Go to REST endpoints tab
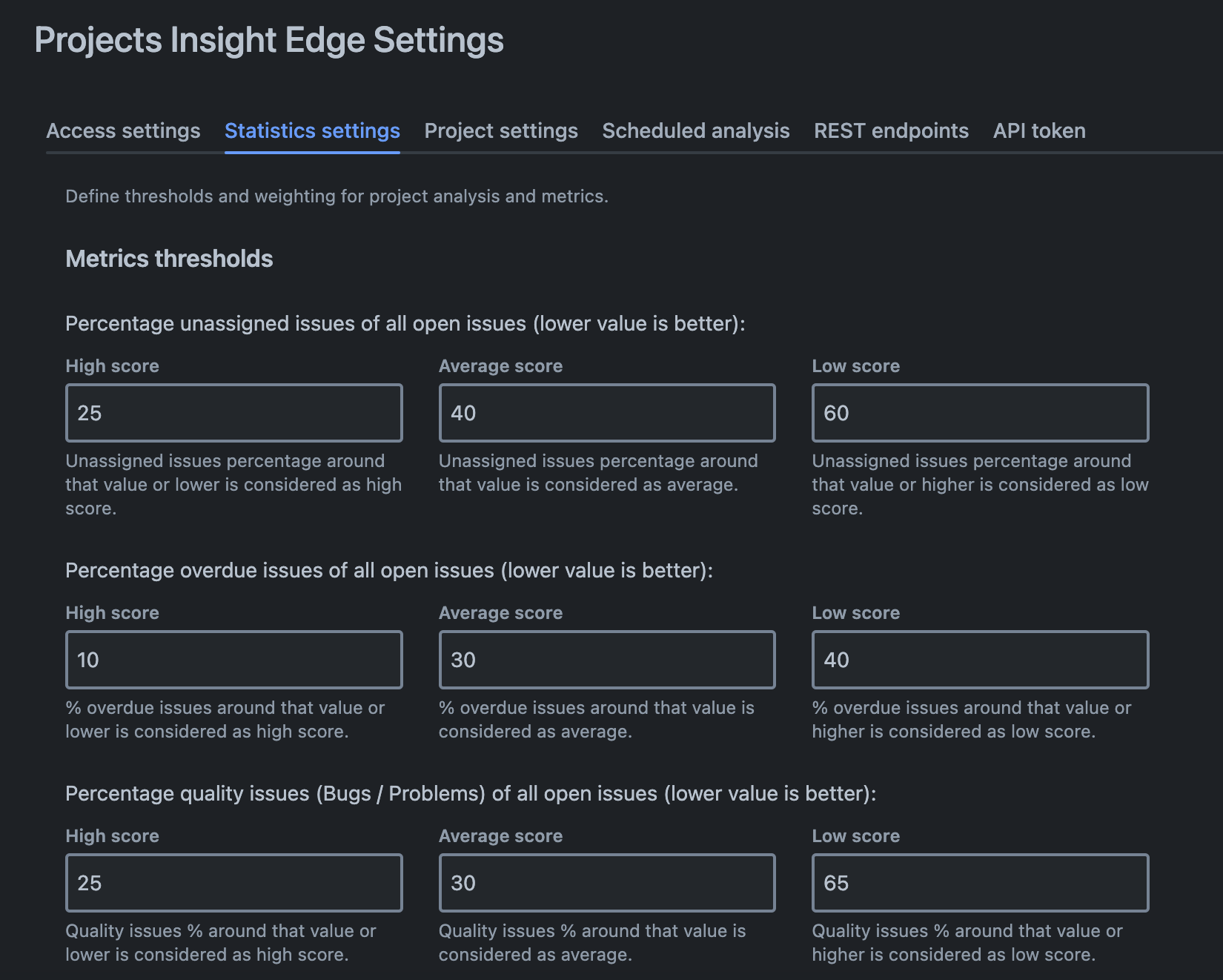This screenshot has height=980, width=1223. [891, 131]
